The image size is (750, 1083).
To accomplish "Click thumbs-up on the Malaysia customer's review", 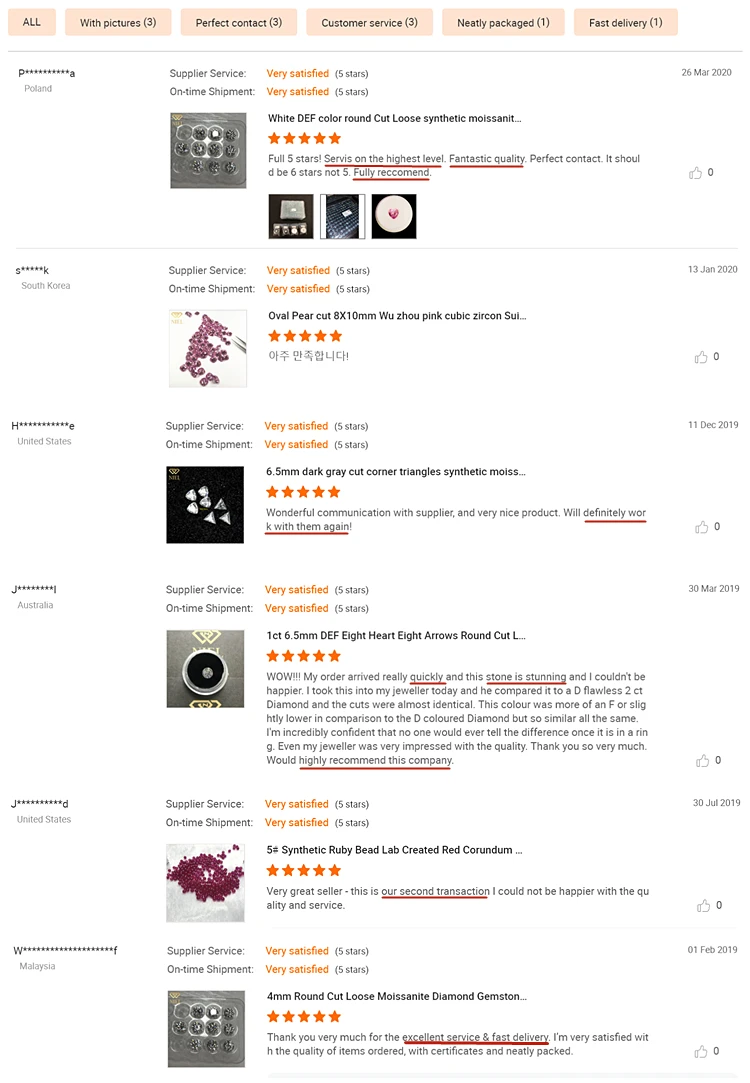I will click(701, 1052).
